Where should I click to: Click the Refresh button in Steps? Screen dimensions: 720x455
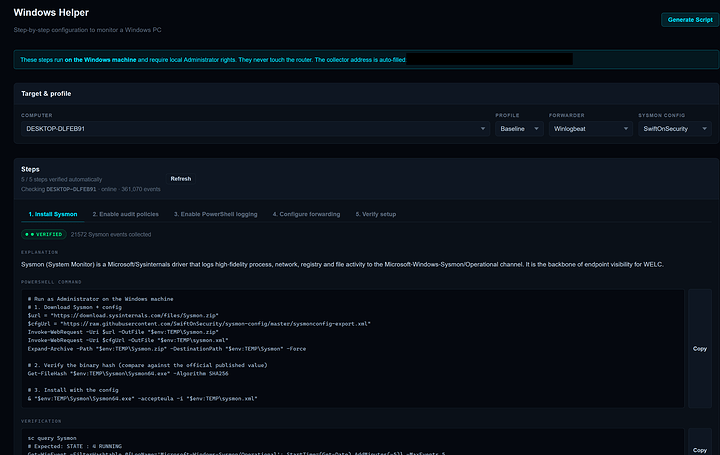click(180, 179)
